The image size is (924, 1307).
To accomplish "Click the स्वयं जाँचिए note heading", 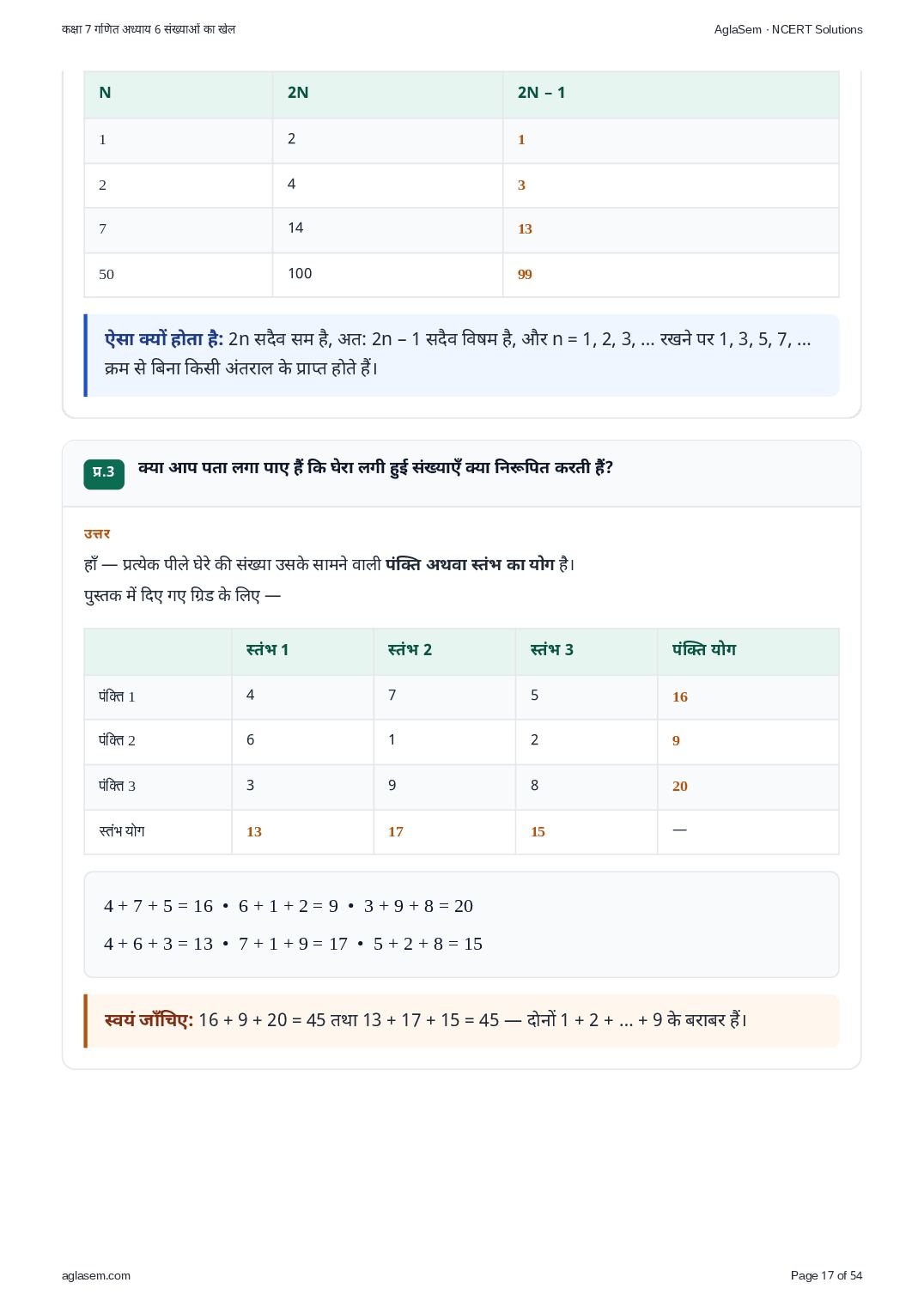I will (x=149, y=1020).
